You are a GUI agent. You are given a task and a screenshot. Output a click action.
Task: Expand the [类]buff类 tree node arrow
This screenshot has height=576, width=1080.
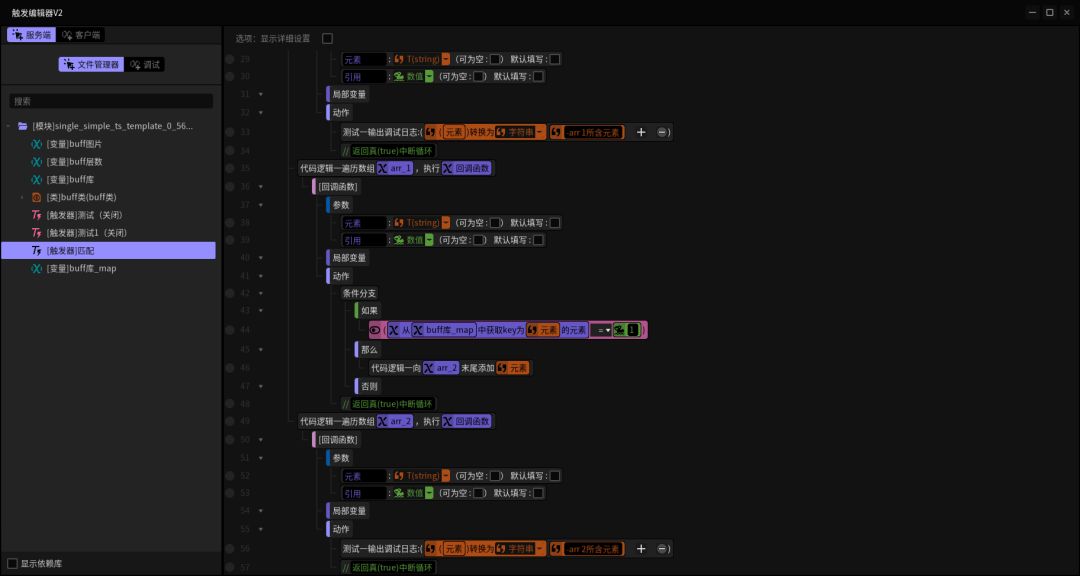[x=22, y=198]
